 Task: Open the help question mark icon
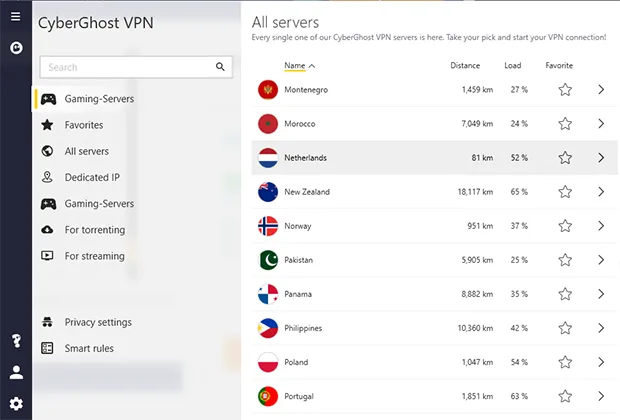click(16, 341)
